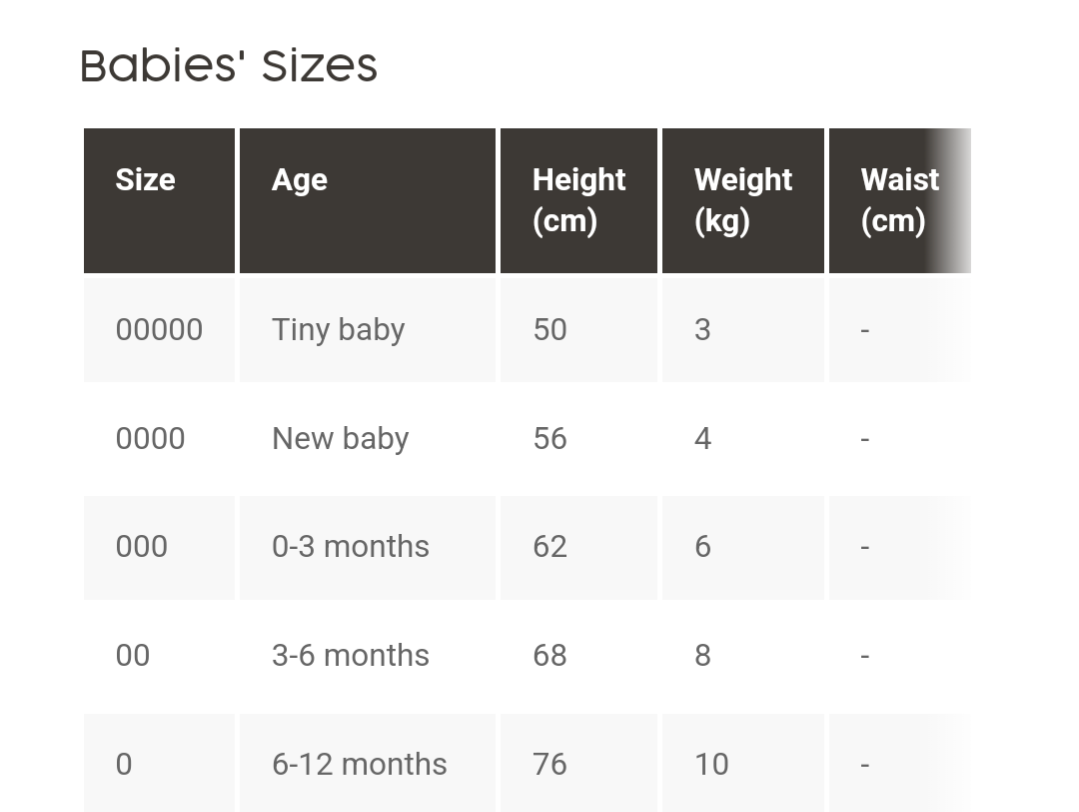Select the weight value 10
1079x812 pixels.
(711, 764)
